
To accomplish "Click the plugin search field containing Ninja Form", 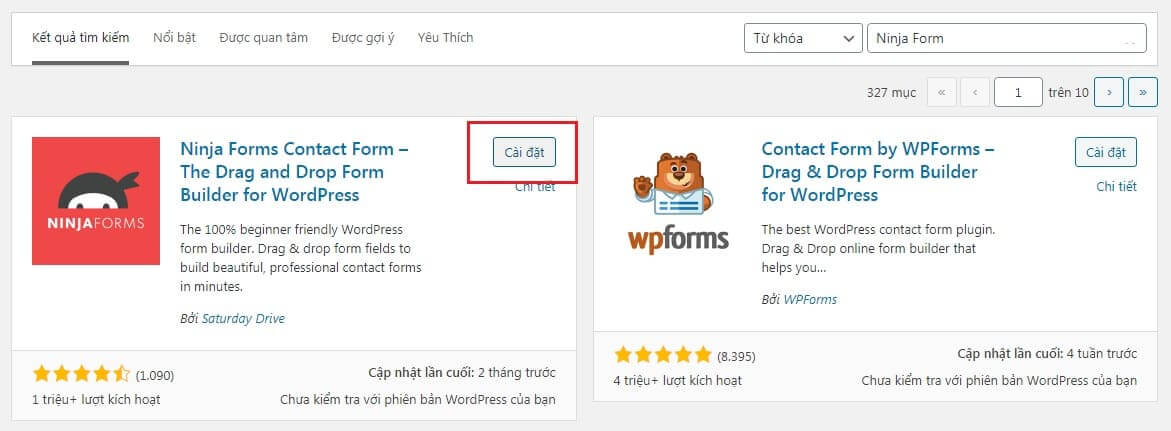I will 1007,38.
